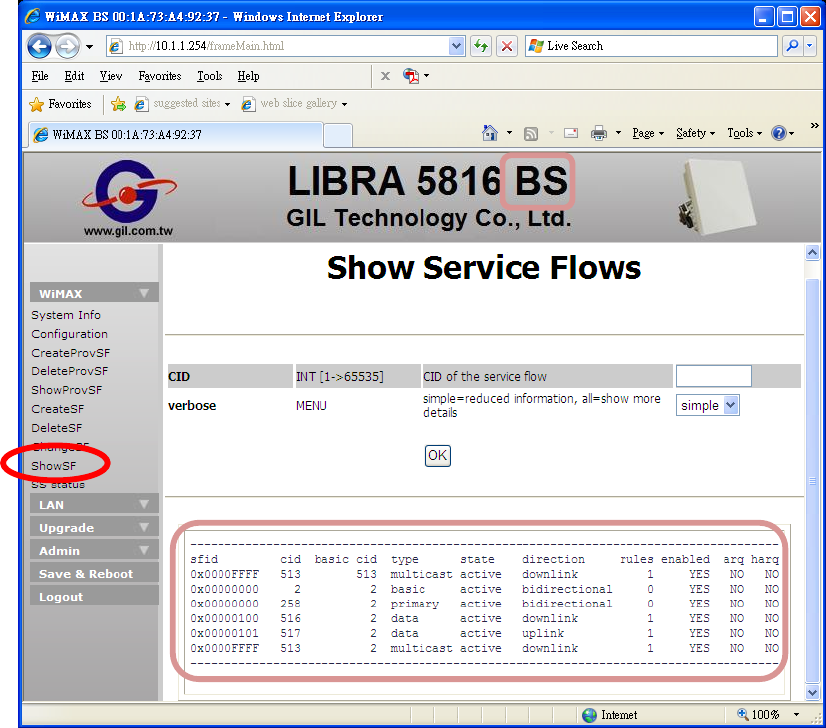Refresh the page using the green arrows icon
Image resolution: width=826 pixels, height=728 pixels.
tap(480, 46)
